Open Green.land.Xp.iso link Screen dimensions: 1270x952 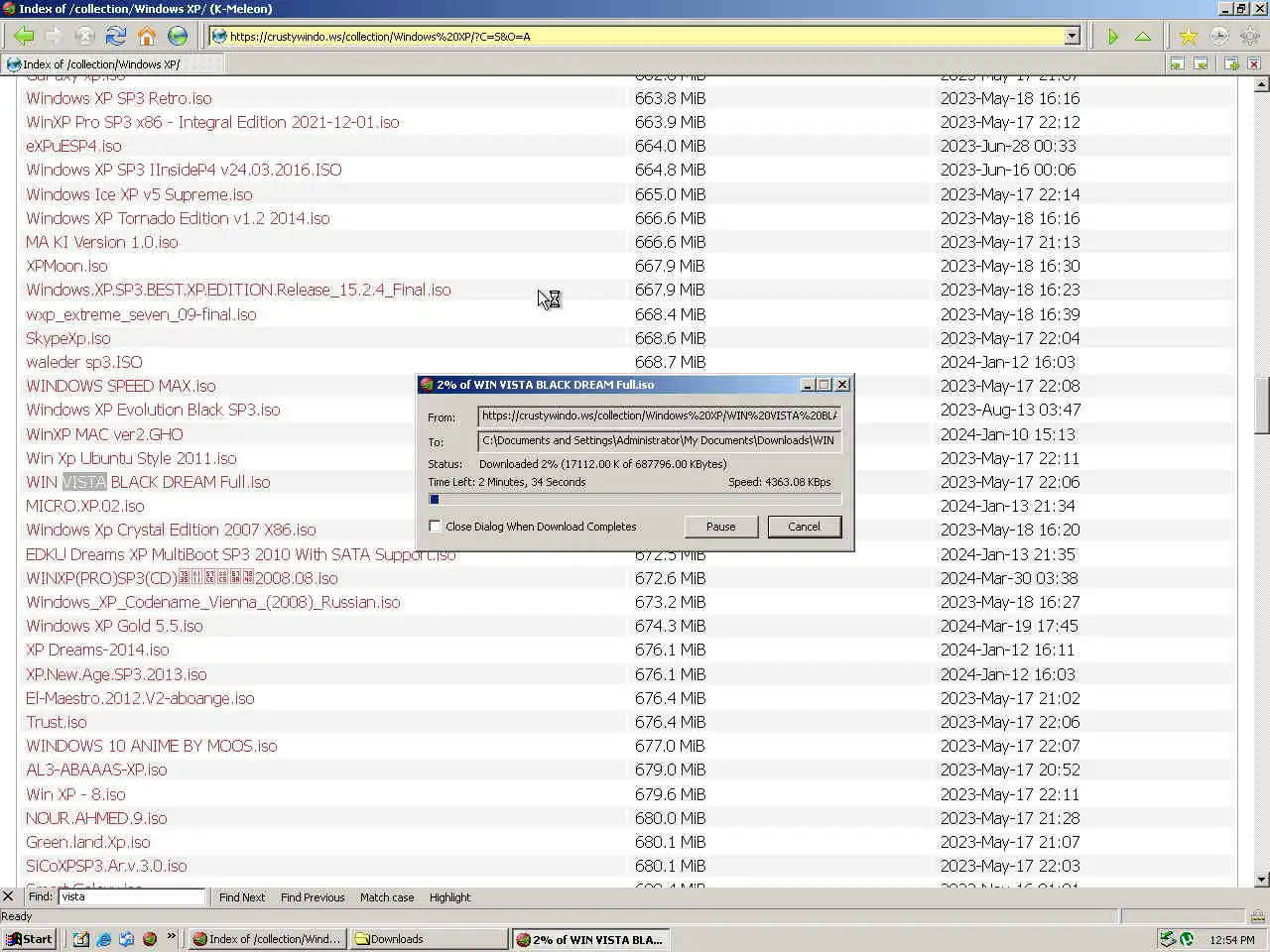88,842
